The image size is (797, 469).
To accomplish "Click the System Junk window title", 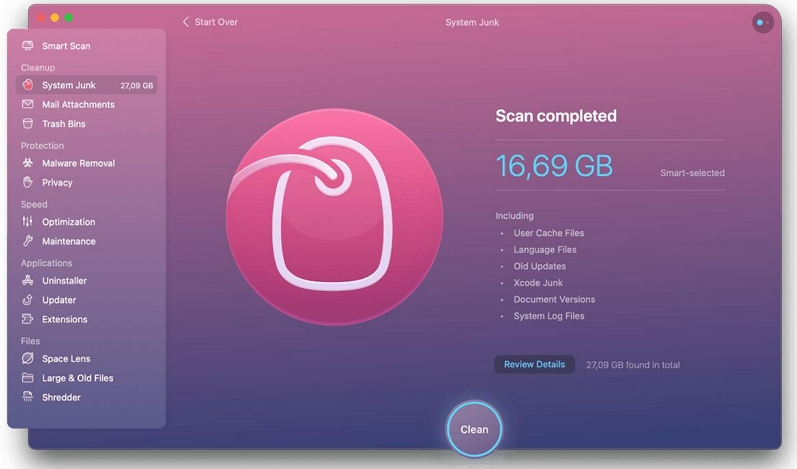I will tap(472, 22).
